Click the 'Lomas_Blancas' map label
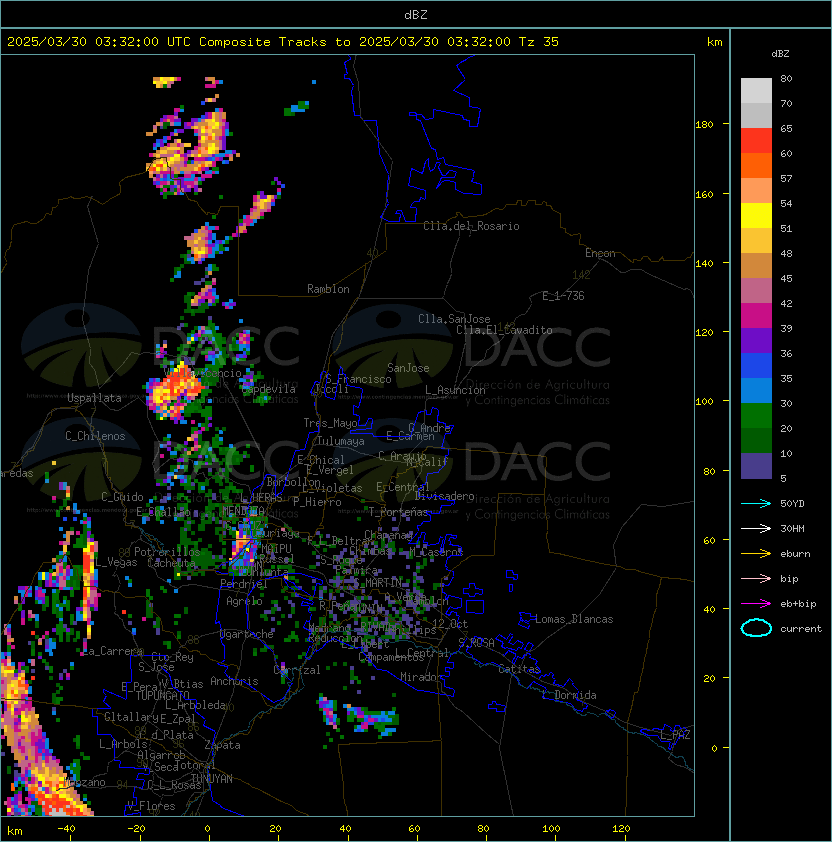The image size is (832, 842). point(574,619)
